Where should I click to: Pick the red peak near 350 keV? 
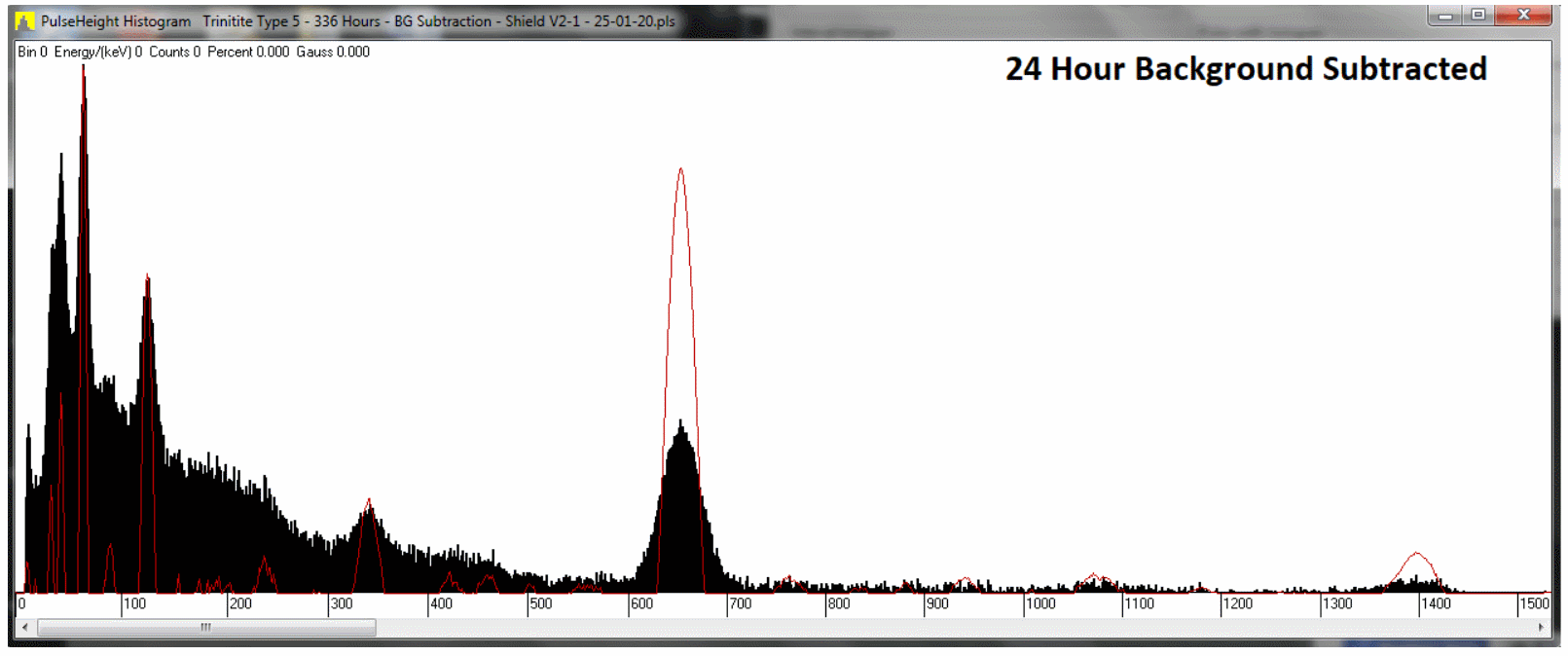click(368, 504)
